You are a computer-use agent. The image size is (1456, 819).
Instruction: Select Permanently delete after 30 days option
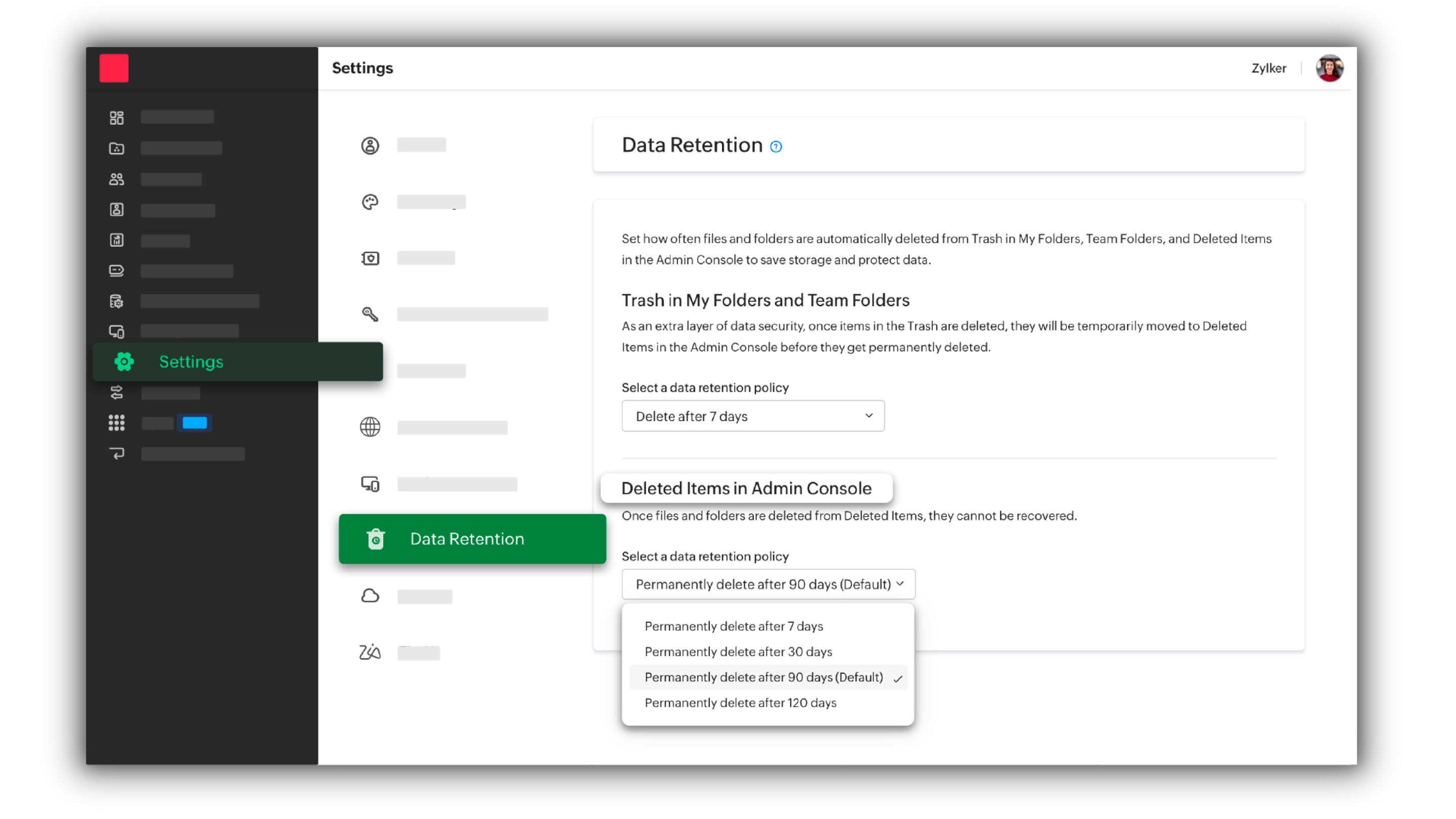[738, 651]
